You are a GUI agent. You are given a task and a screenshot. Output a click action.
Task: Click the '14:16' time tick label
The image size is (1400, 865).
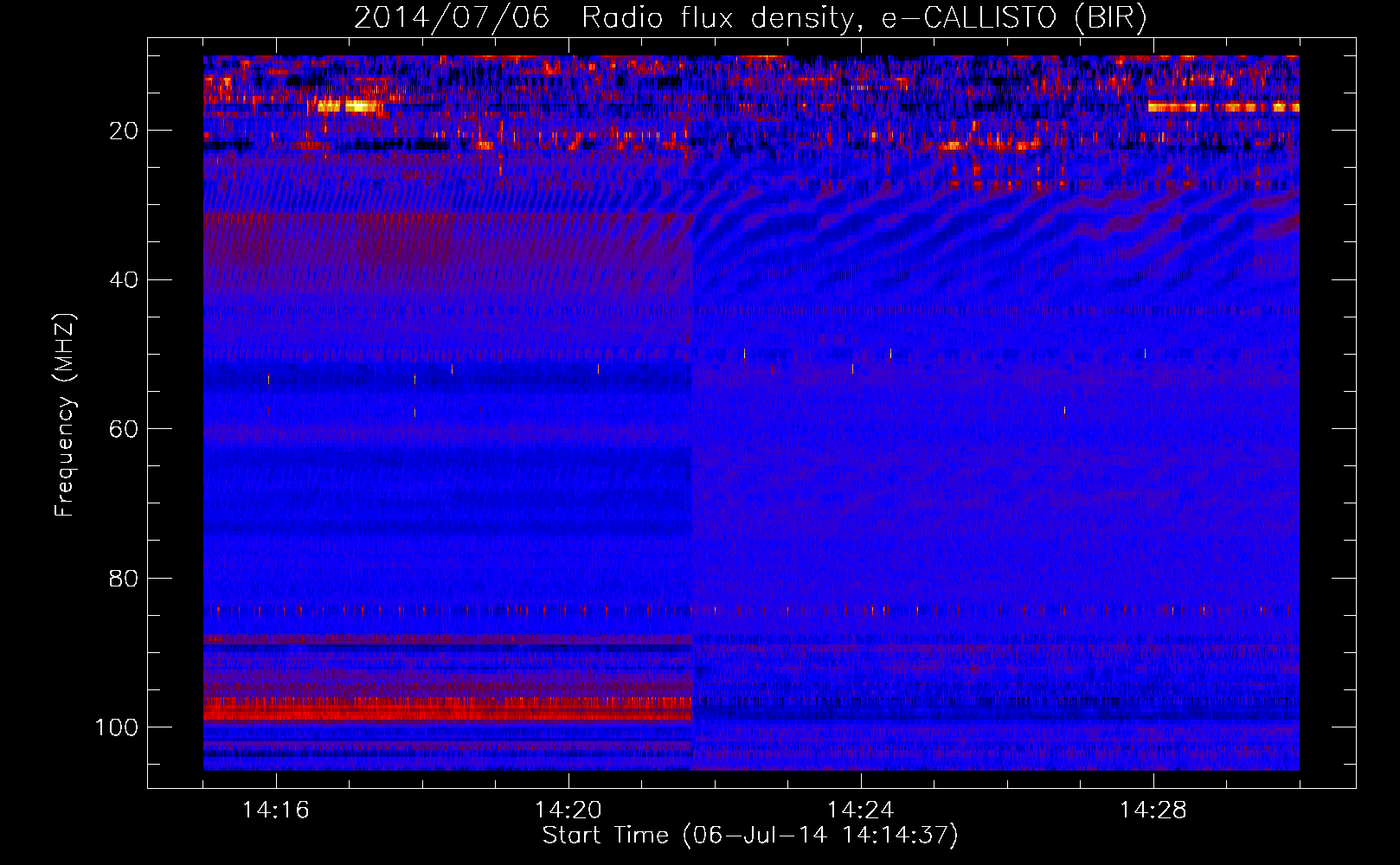(275, 811)
